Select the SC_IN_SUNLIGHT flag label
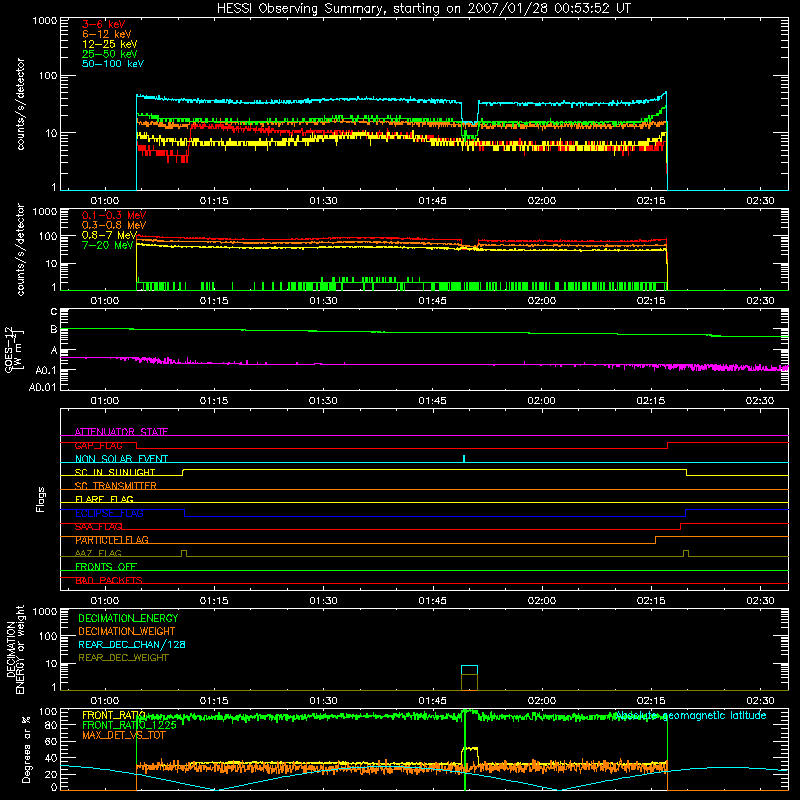The height and width of the screenshot is (800, 800). (x=114, y=472)
